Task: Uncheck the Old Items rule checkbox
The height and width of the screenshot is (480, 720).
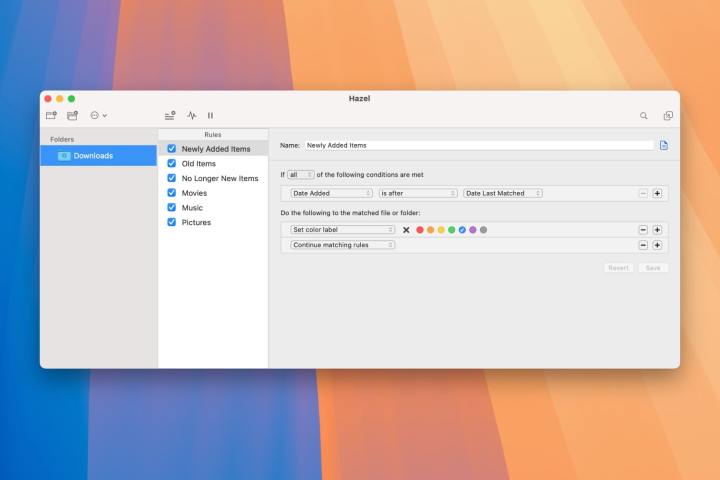Action: pos(172,164)
